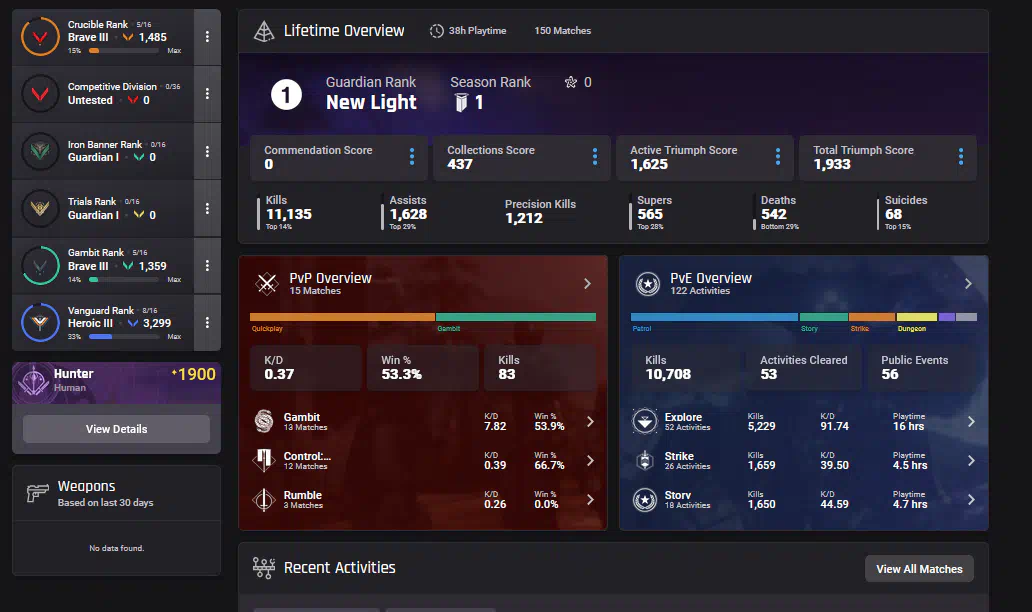Click the Crucible Rank progress bar
1032x612 pixels.
tap(124, 51)
